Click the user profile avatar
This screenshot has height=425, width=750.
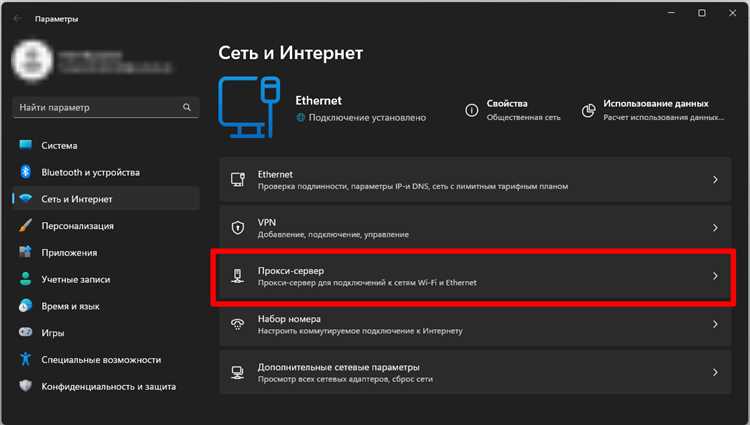[x=32, y=61]
